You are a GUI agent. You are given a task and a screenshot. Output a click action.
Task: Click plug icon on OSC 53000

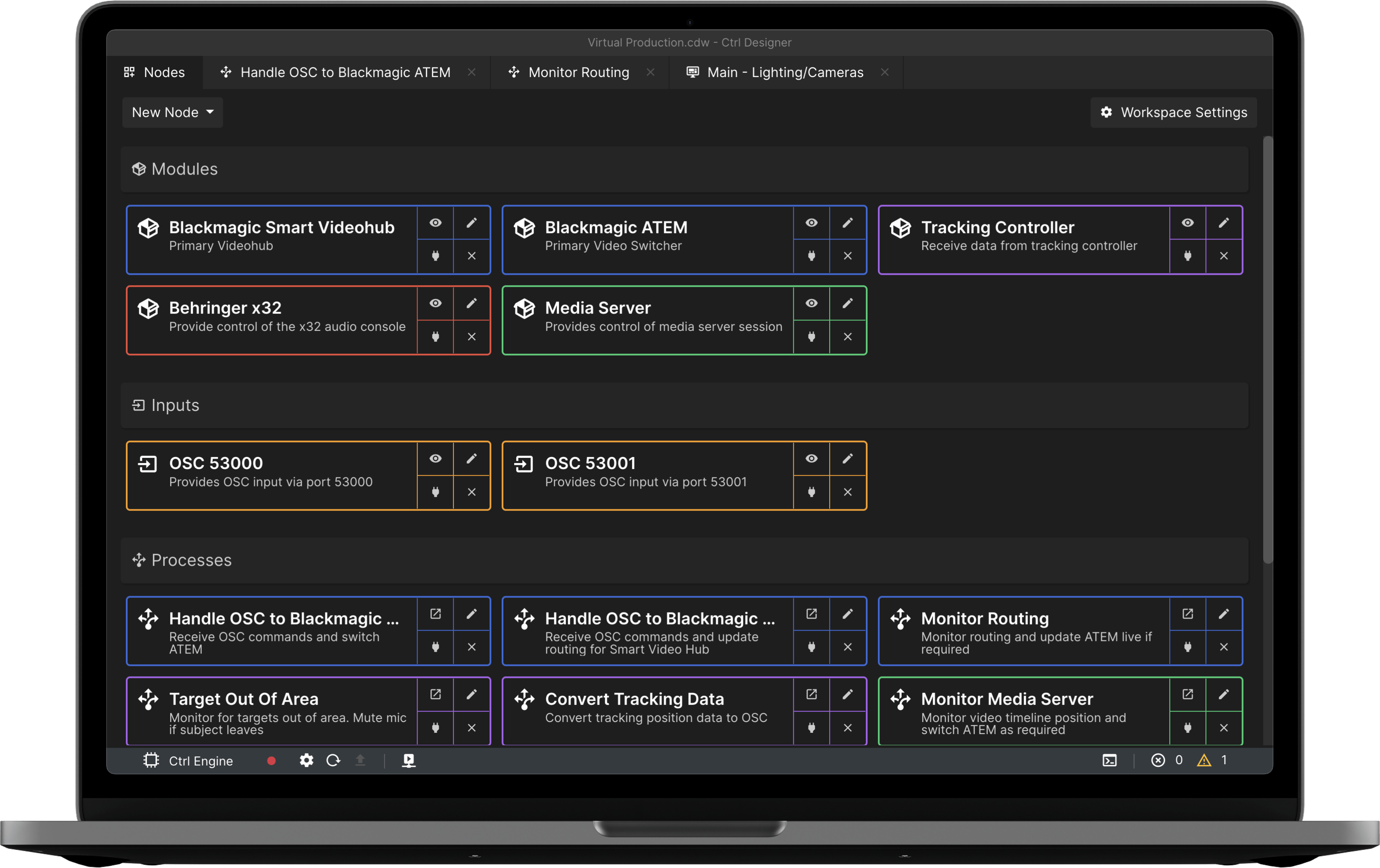pos(436,492)
